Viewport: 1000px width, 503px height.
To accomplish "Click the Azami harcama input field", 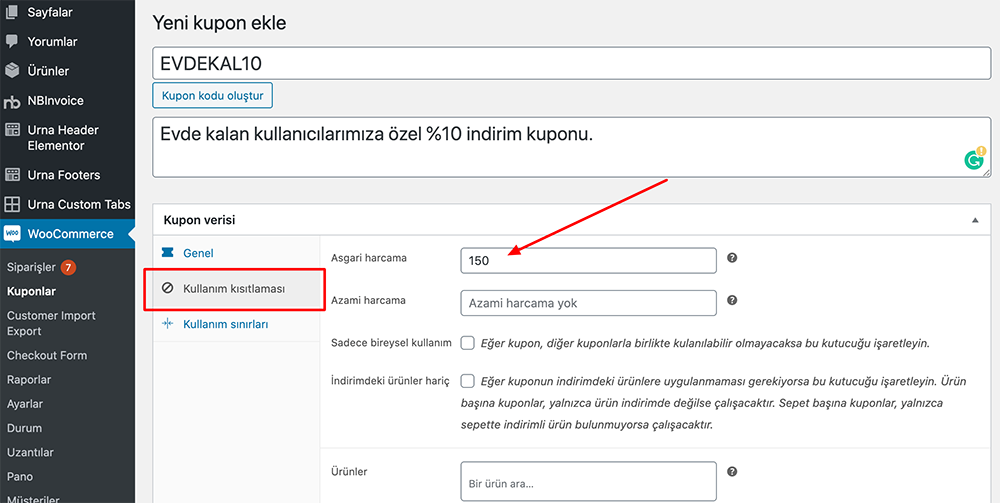I will (588, 303).
